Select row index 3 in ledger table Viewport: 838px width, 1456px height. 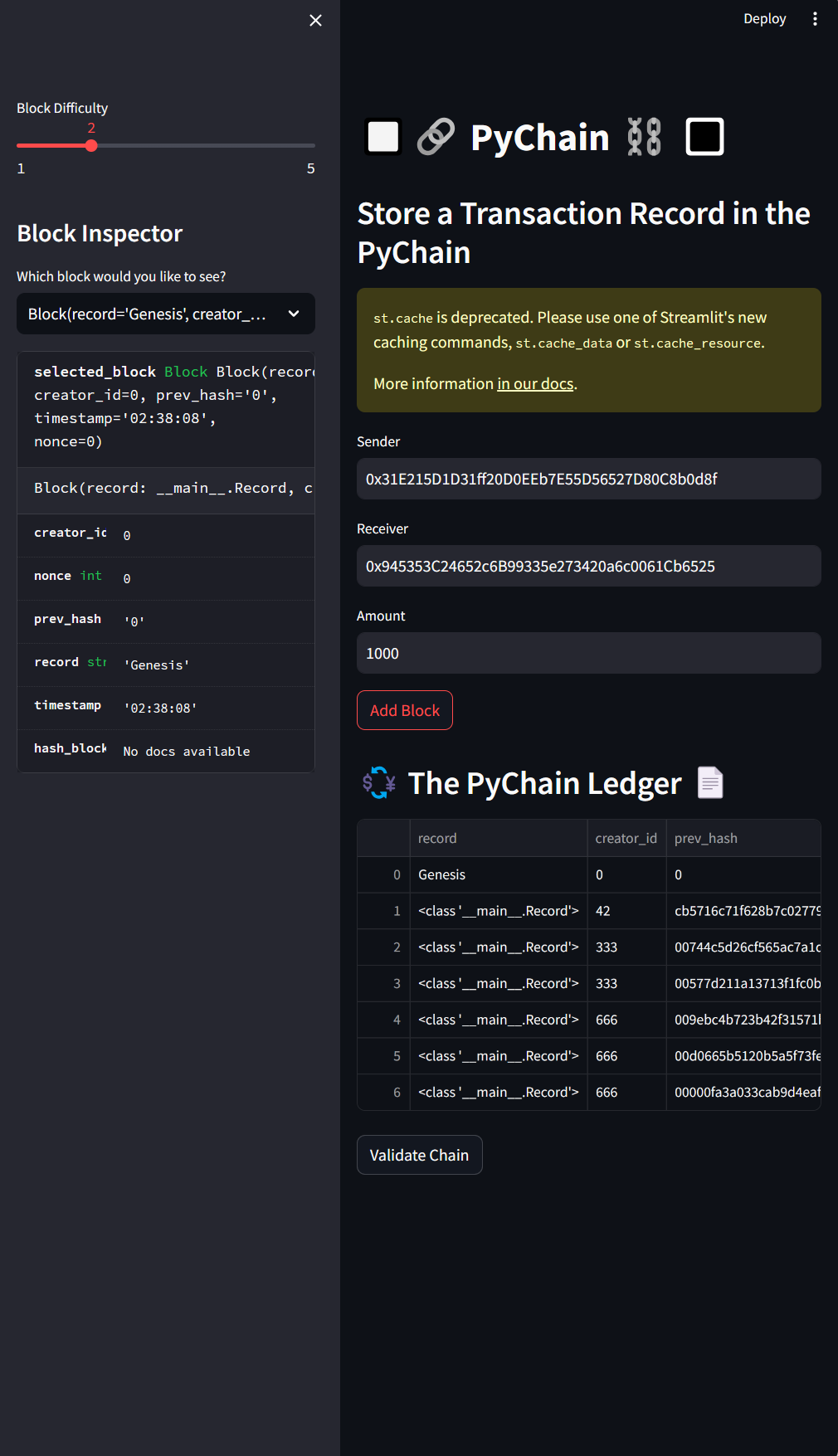(x=383, y=983)
